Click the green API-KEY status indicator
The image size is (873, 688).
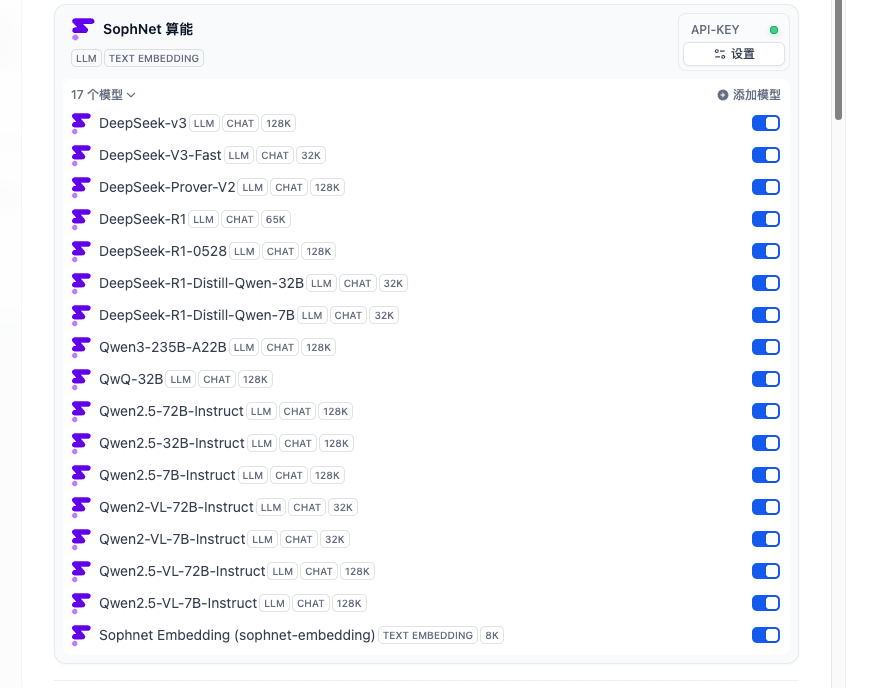(x=774, y=30)
